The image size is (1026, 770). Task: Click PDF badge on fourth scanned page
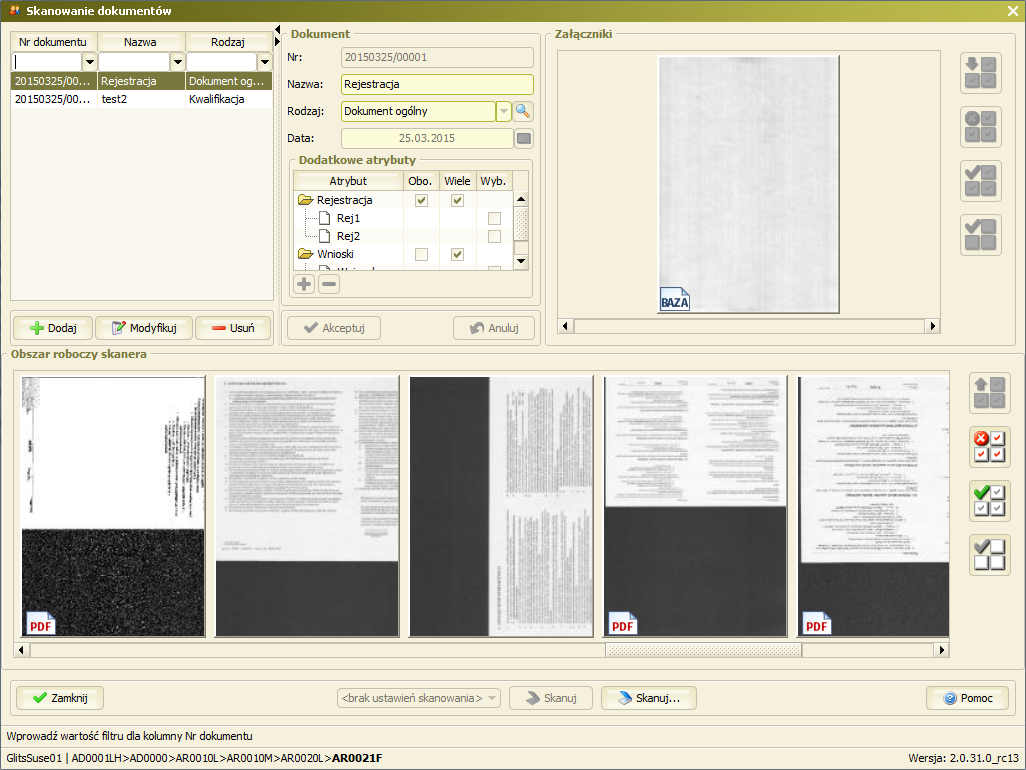click(x=622, y=623)
